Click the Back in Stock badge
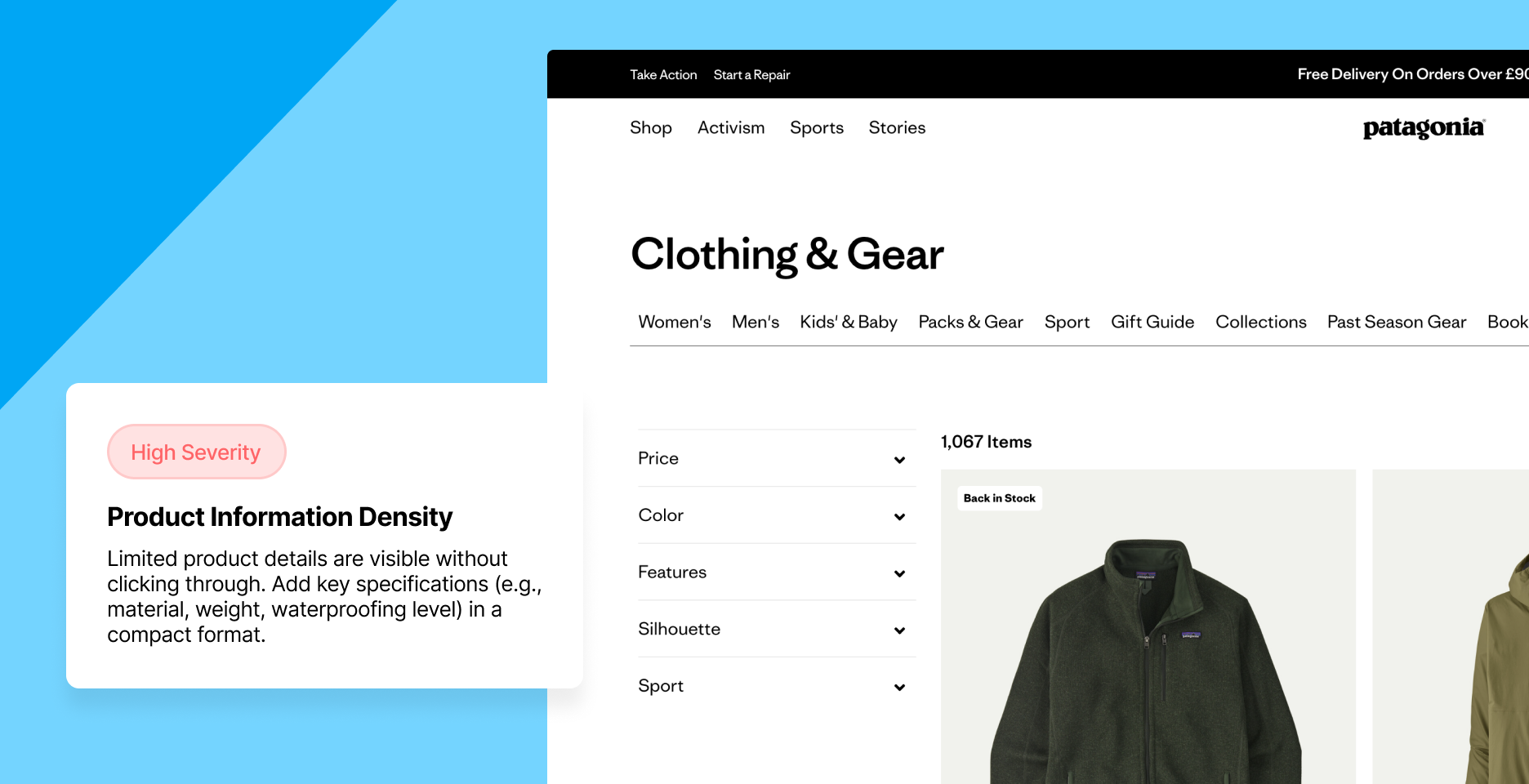The width and height of the screenshot is (1529, 784). coord(999,498)
